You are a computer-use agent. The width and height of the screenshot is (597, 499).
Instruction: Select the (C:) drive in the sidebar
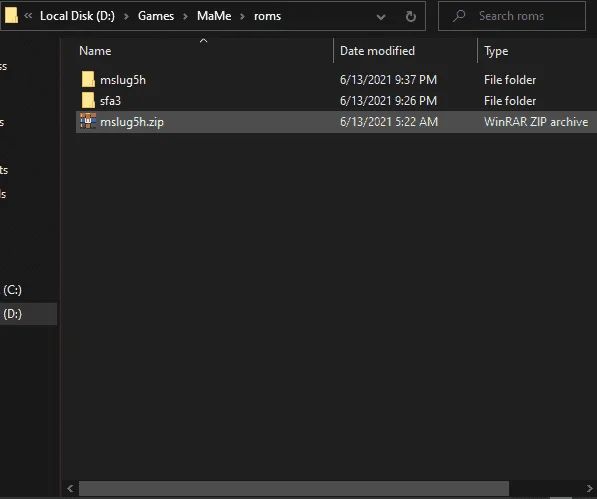12,290
